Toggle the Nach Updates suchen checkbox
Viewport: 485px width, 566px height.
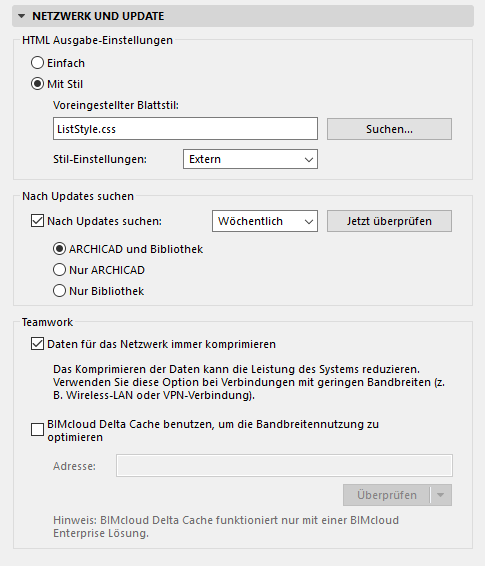pyautogui.click(x=38, y=221)
